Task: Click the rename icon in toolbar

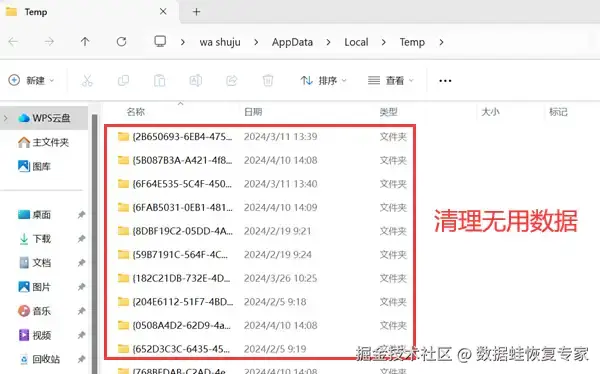Action: [196, 80]
